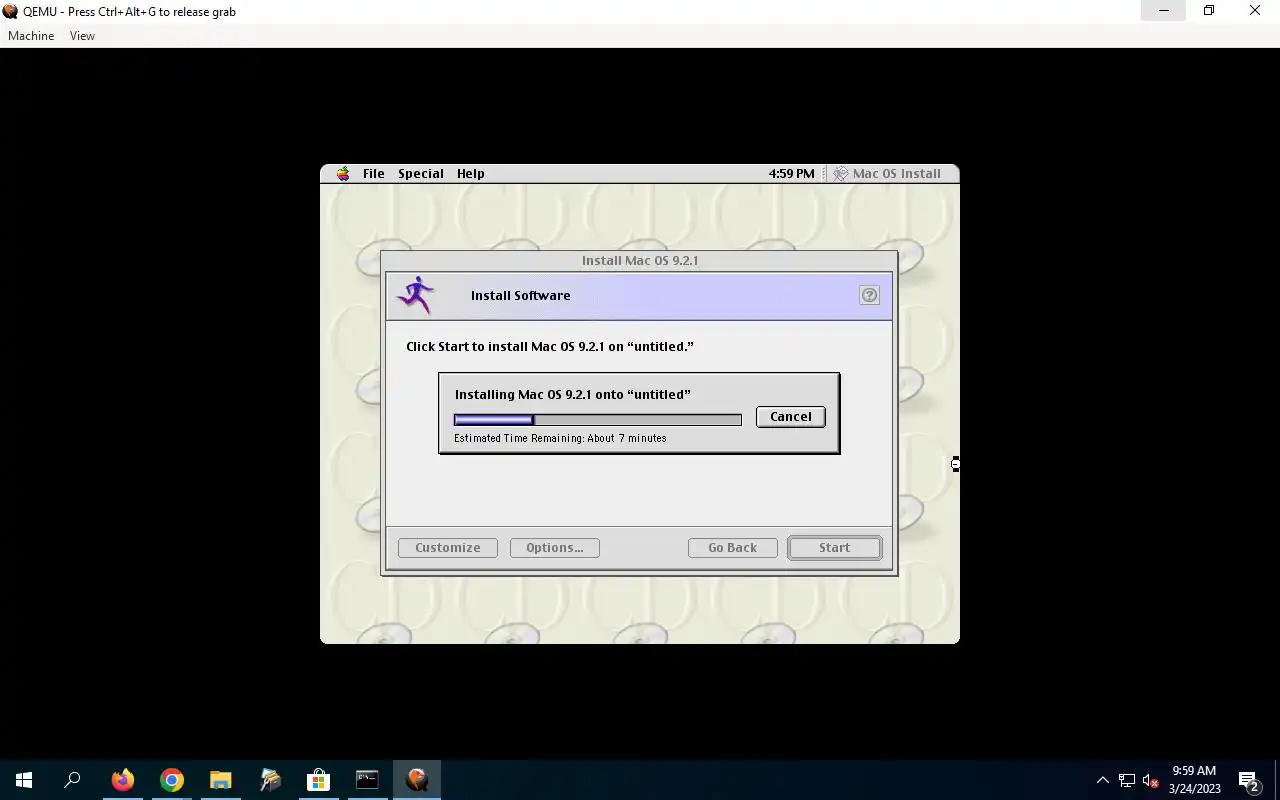Click the 'Click Start to install' instruction text
Screen dimensions: 1280x800
click(550, 346)
